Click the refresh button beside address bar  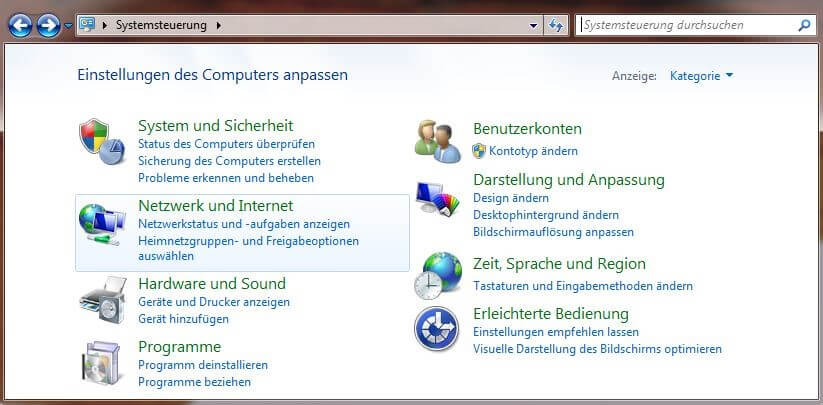pos(556,25)
